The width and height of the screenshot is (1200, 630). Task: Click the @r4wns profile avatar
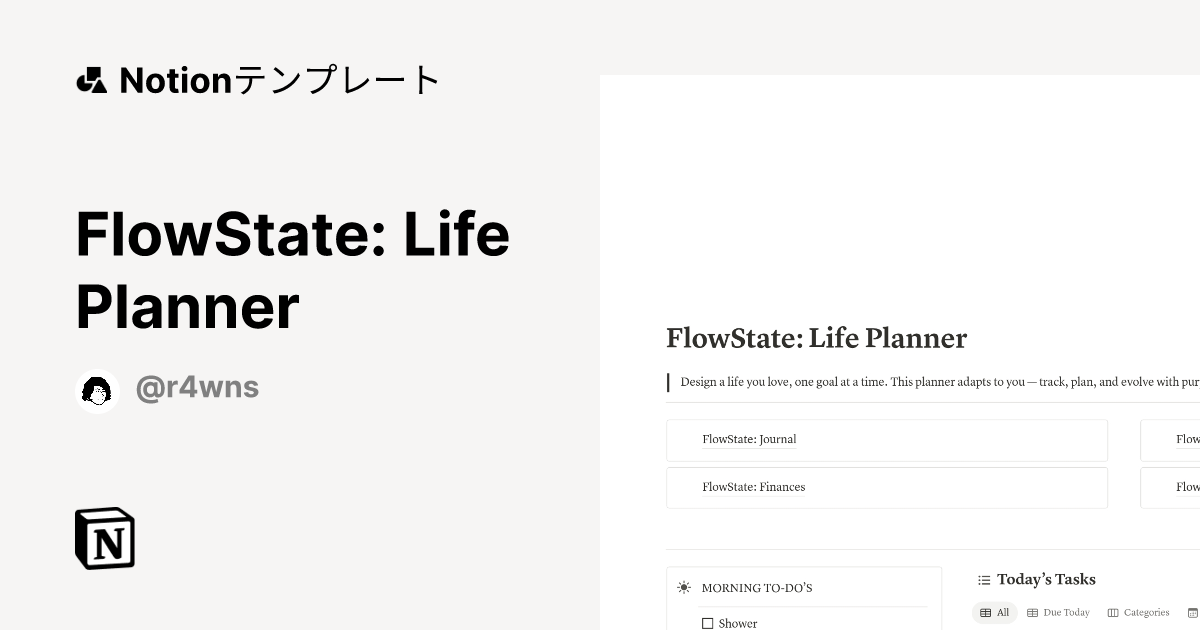coord(97,391)
